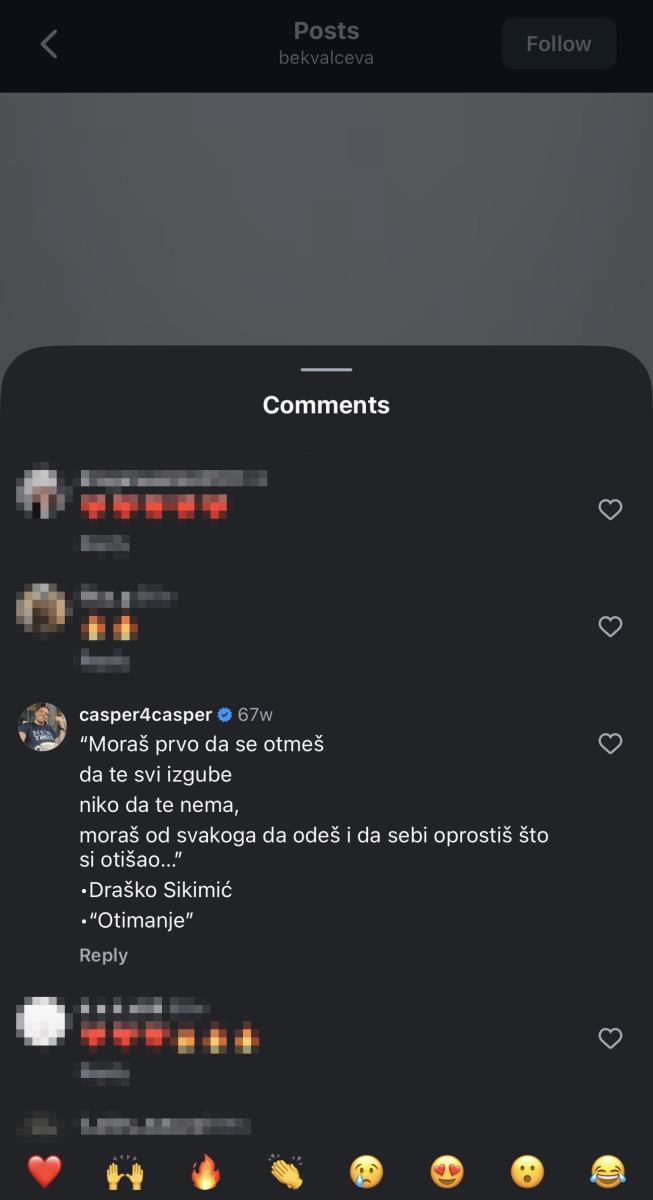This screenshot has width=653, height=1200.
Task: Send red heart emoji reaction
Action: click(44, 1171)
